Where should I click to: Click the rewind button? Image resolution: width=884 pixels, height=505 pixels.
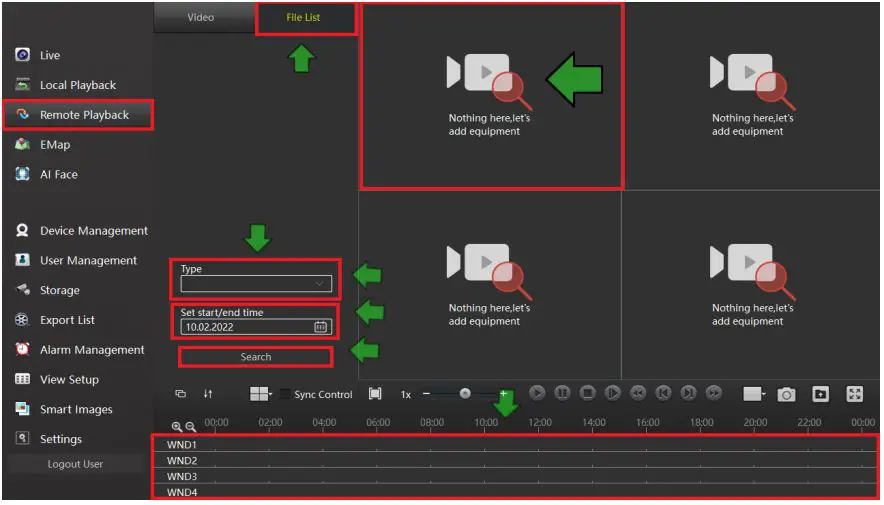(x=638, y=393)
